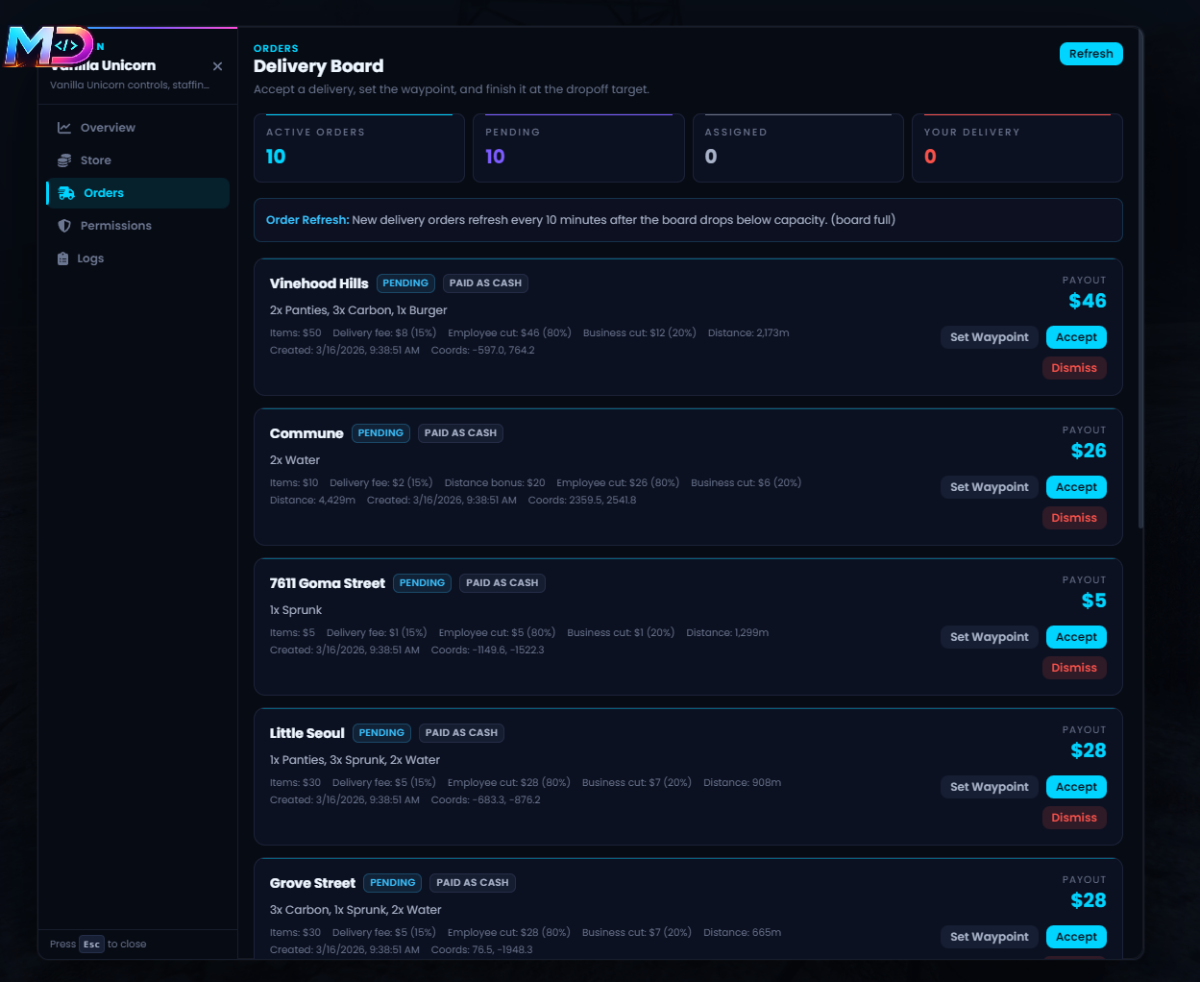Accept the Little Seoul delivery
The image size is (1200, 982).
1076,787
